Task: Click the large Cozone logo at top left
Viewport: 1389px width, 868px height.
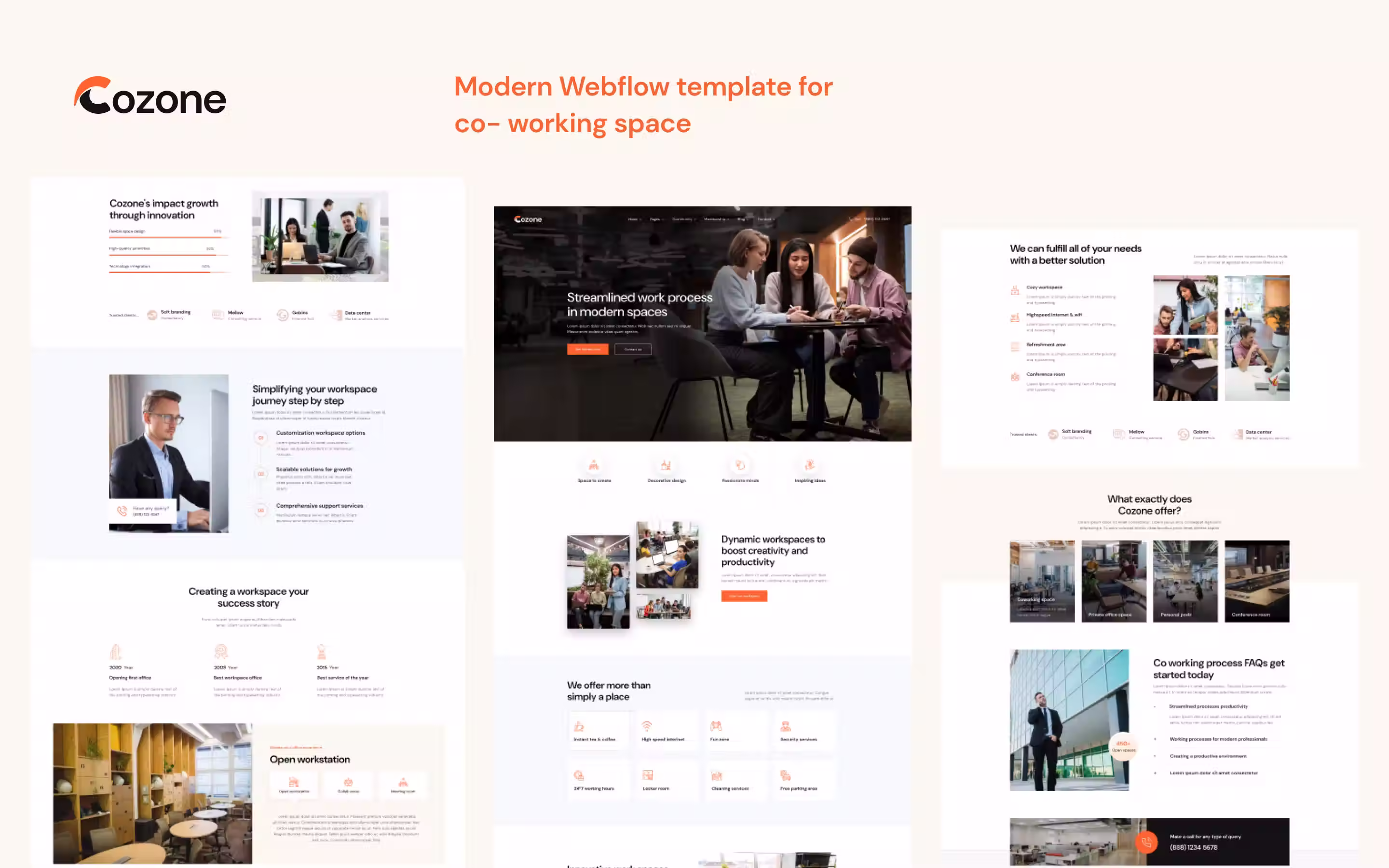Action: pyautogui.click(x=150, y=95)
